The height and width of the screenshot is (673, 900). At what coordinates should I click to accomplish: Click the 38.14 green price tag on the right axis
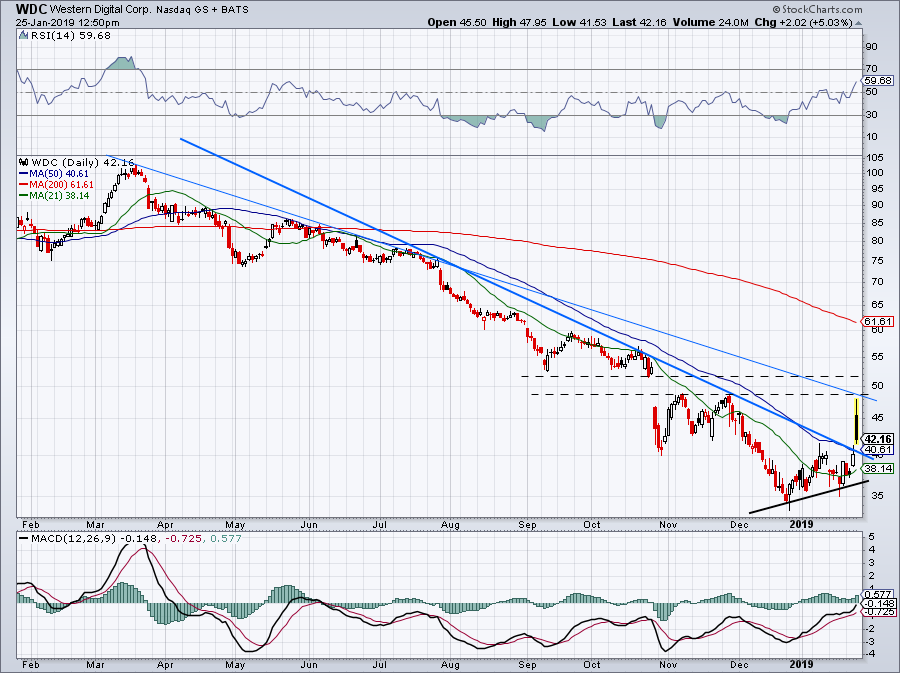click(x=879, y=468)
